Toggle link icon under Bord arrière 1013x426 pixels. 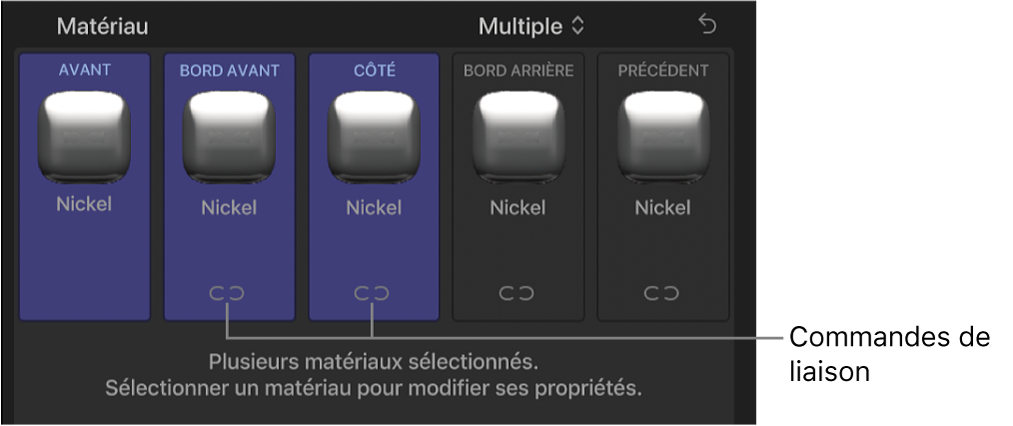(x=518, y=293)
